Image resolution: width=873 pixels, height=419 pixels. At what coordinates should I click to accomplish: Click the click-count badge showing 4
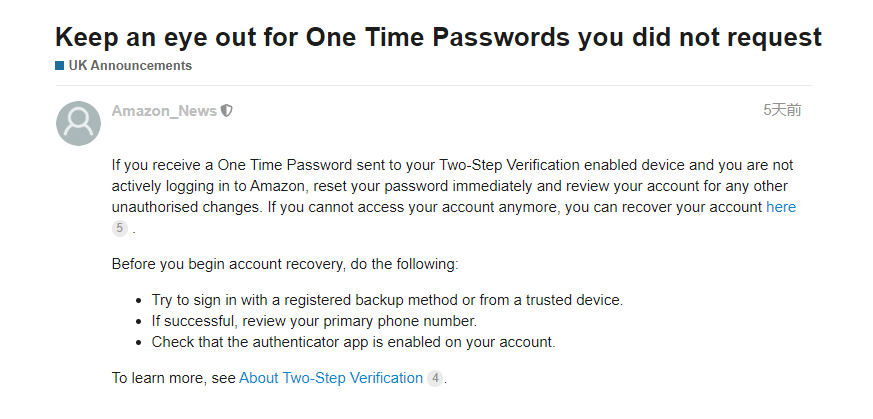[x=434, y=378]
